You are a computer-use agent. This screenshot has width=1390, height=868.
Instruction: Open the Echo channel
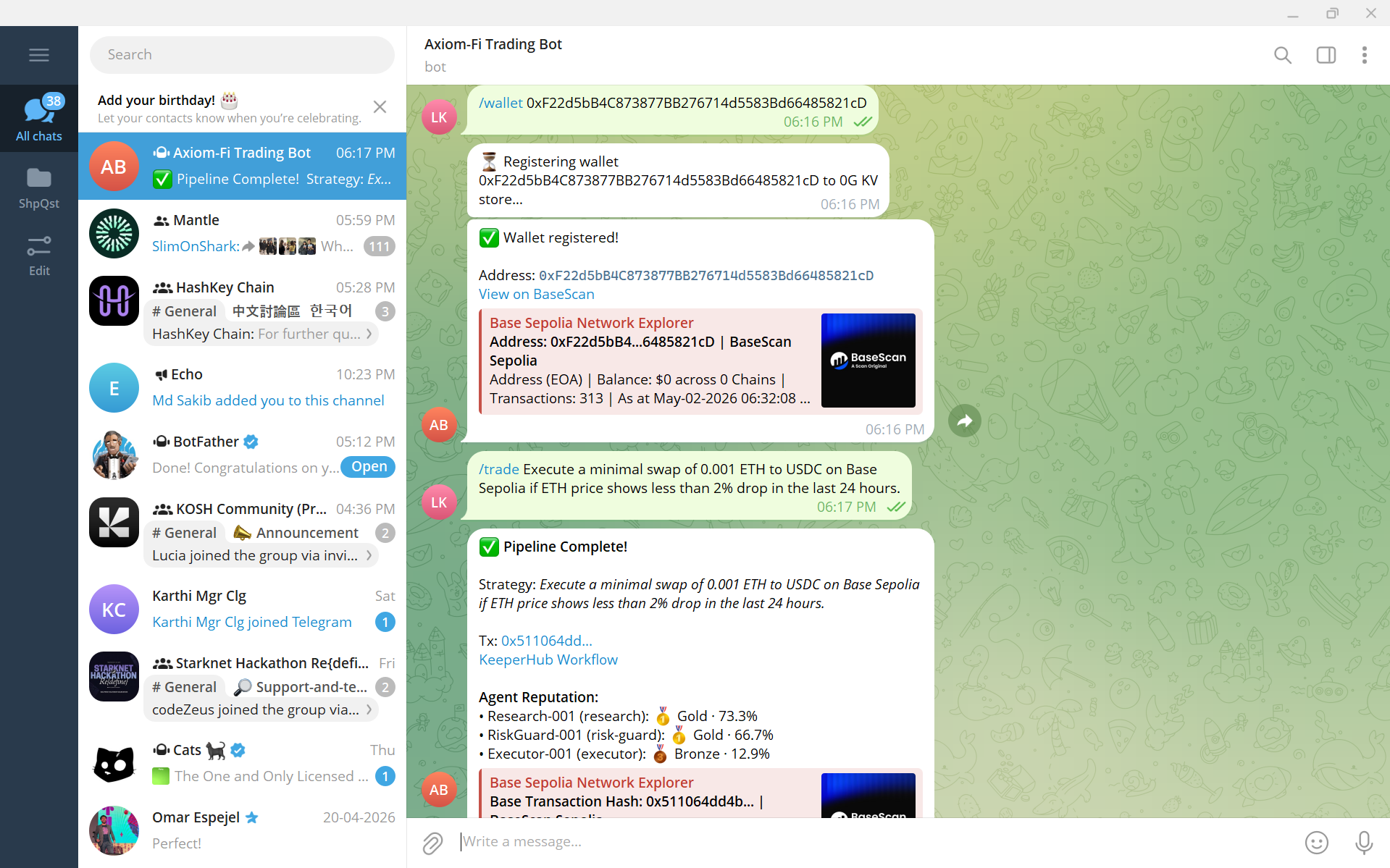[x=242, y=387]
